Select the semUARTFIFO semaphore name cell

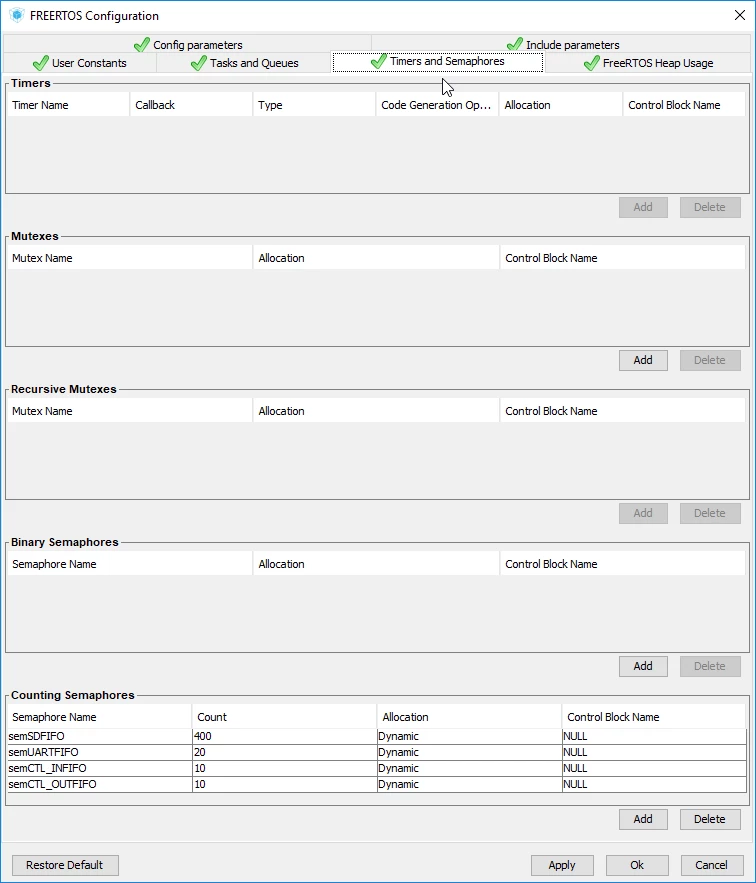(100, 752)
